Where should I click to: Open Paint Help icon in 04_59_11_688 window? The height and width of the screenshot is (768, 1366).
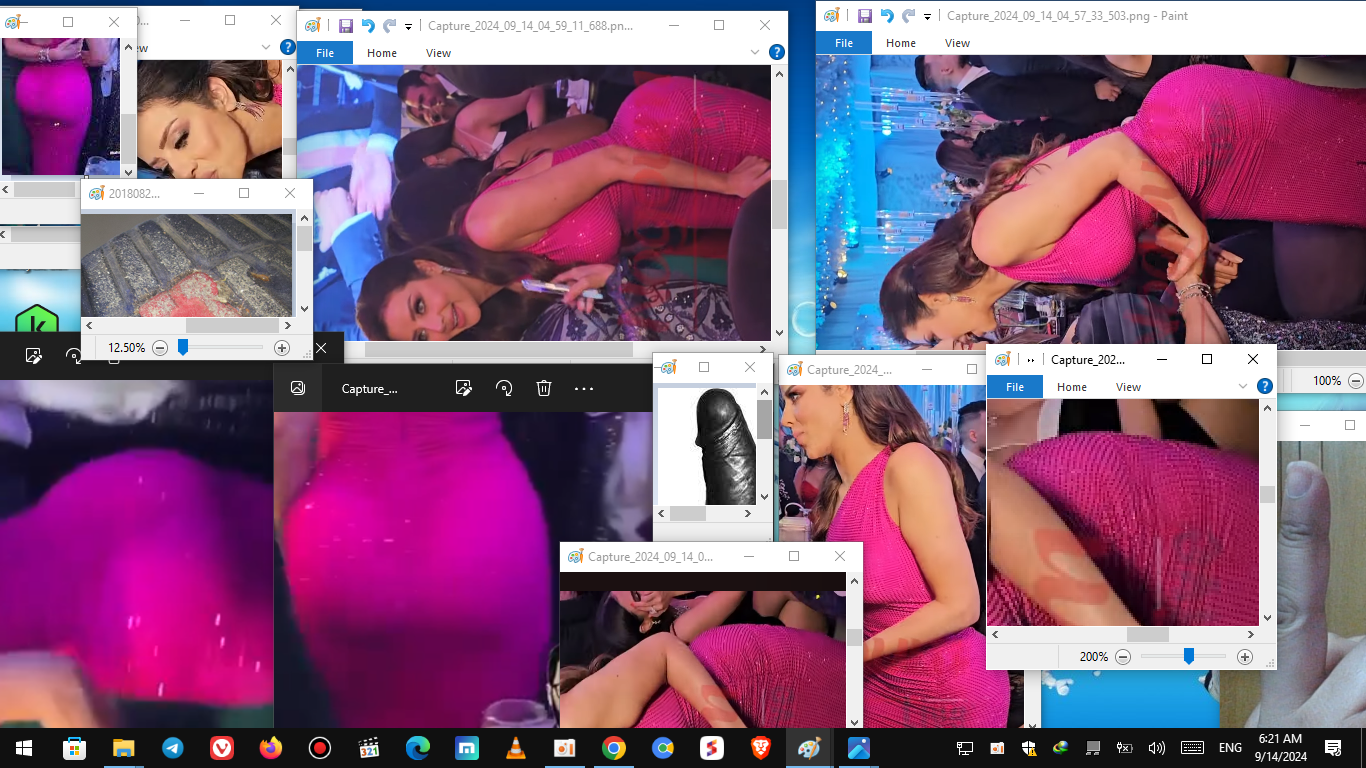point(777,53)
